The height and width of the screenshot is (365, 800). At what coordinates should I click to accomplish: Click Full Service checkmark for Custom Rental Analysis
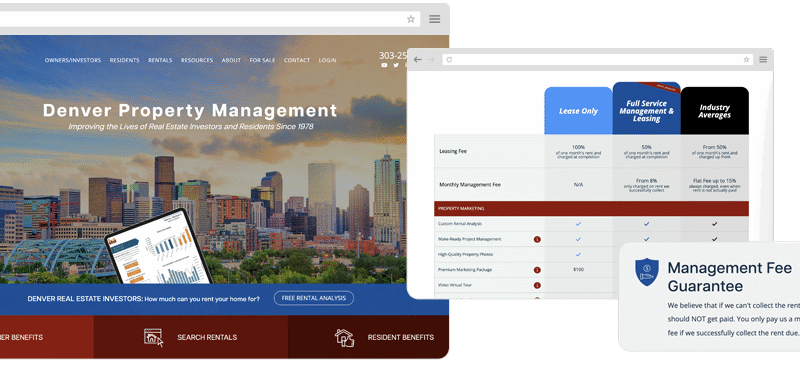pos(646,224)
